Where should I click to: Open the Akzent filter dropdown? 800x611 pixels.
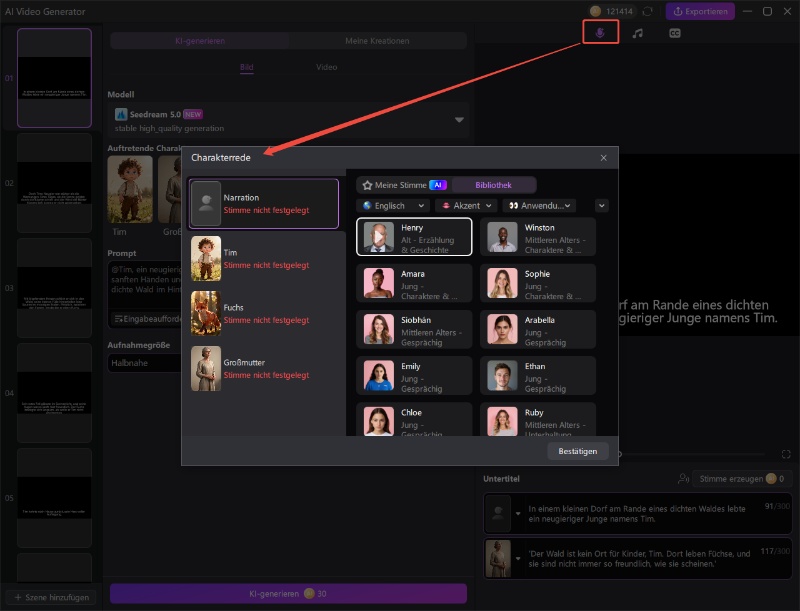[466, 206]
